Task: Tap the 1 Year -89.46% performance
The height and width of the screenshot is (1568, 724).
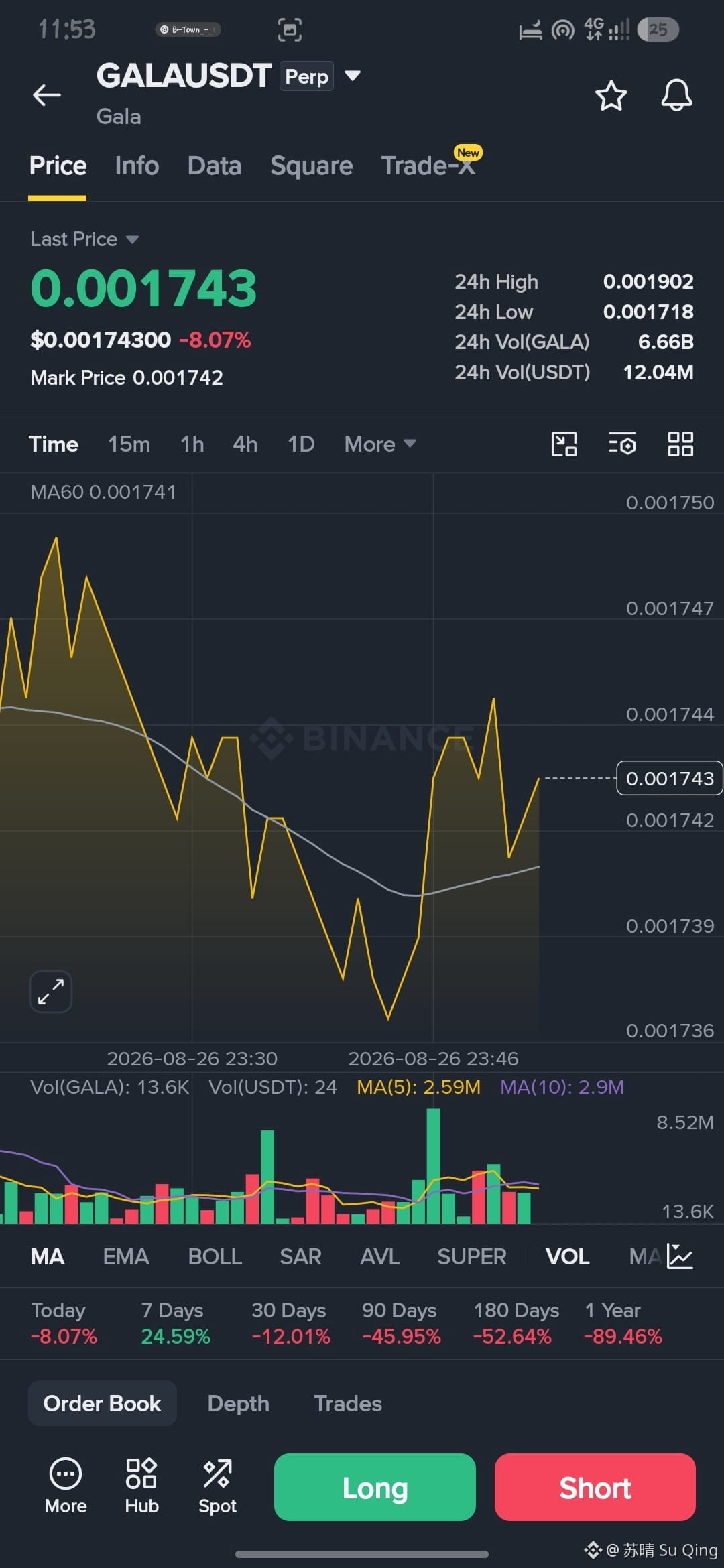Action: pyautogui.click(x=623, y=1323)
